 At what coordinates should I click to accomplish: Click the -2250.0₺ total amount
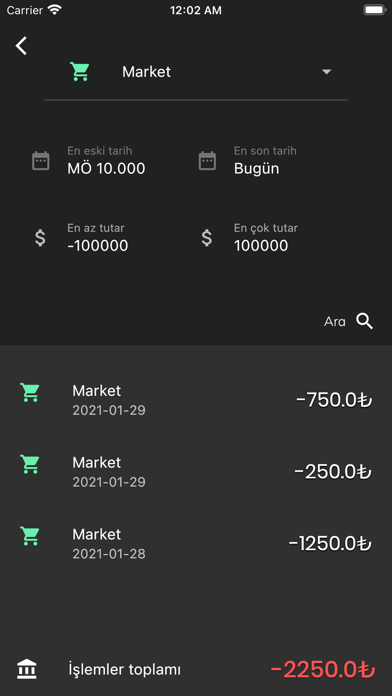(323, 669)
